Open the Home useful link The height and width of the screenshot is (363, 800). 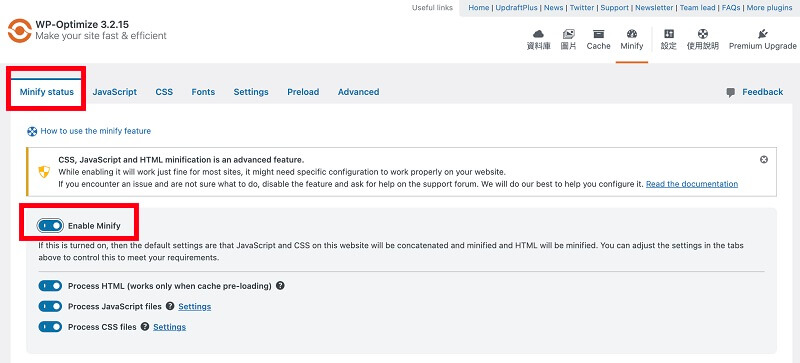point(479,8)
